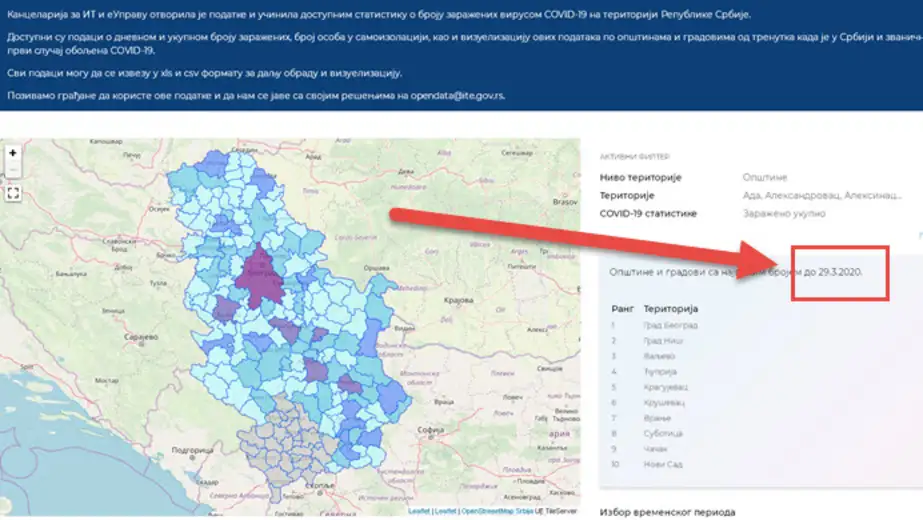Zoom out on the map
Image resolution: width=923 pixels, height=520 pixels.
click(x=13, y=172)
